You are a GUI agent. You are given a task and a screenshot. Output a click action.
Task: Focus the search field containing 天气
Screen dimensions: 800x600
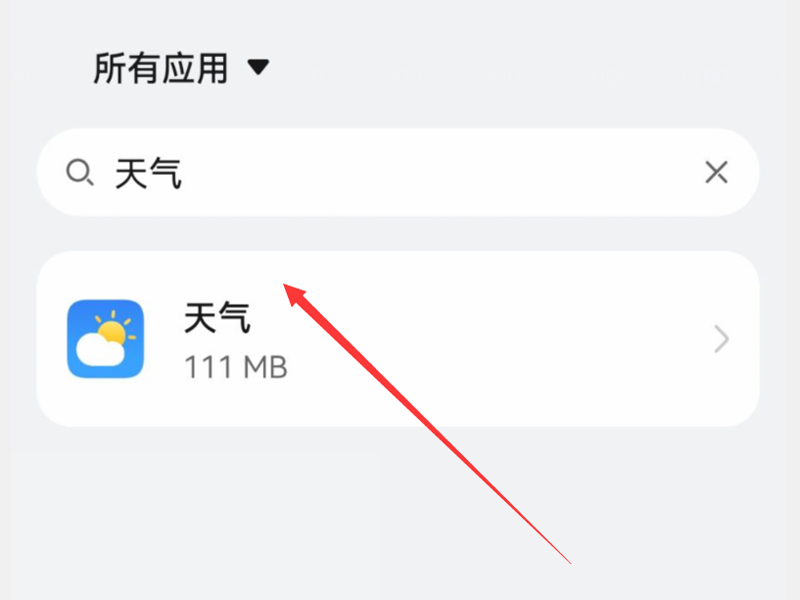(398, 172)
